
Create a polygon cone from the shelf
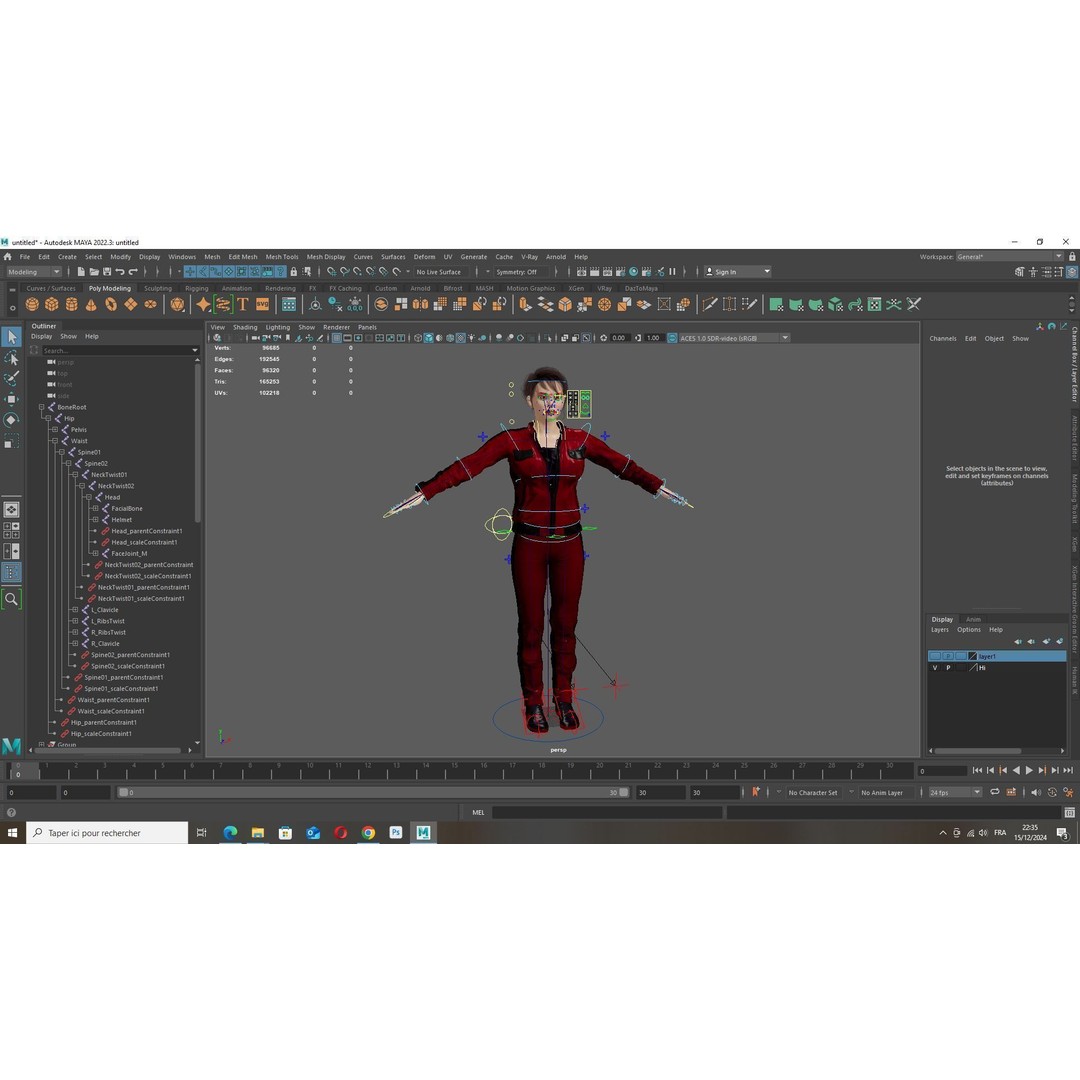(91, 304)
